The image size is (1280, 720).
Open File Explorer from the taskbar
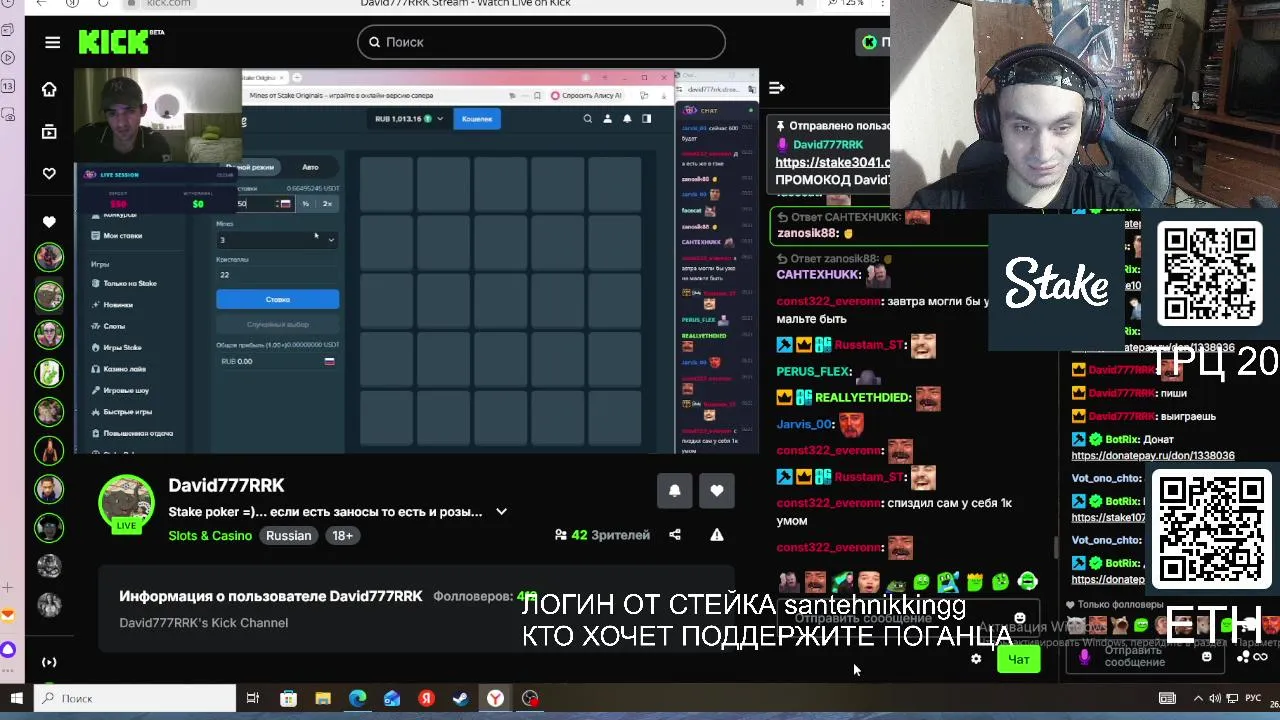[323, 698]
